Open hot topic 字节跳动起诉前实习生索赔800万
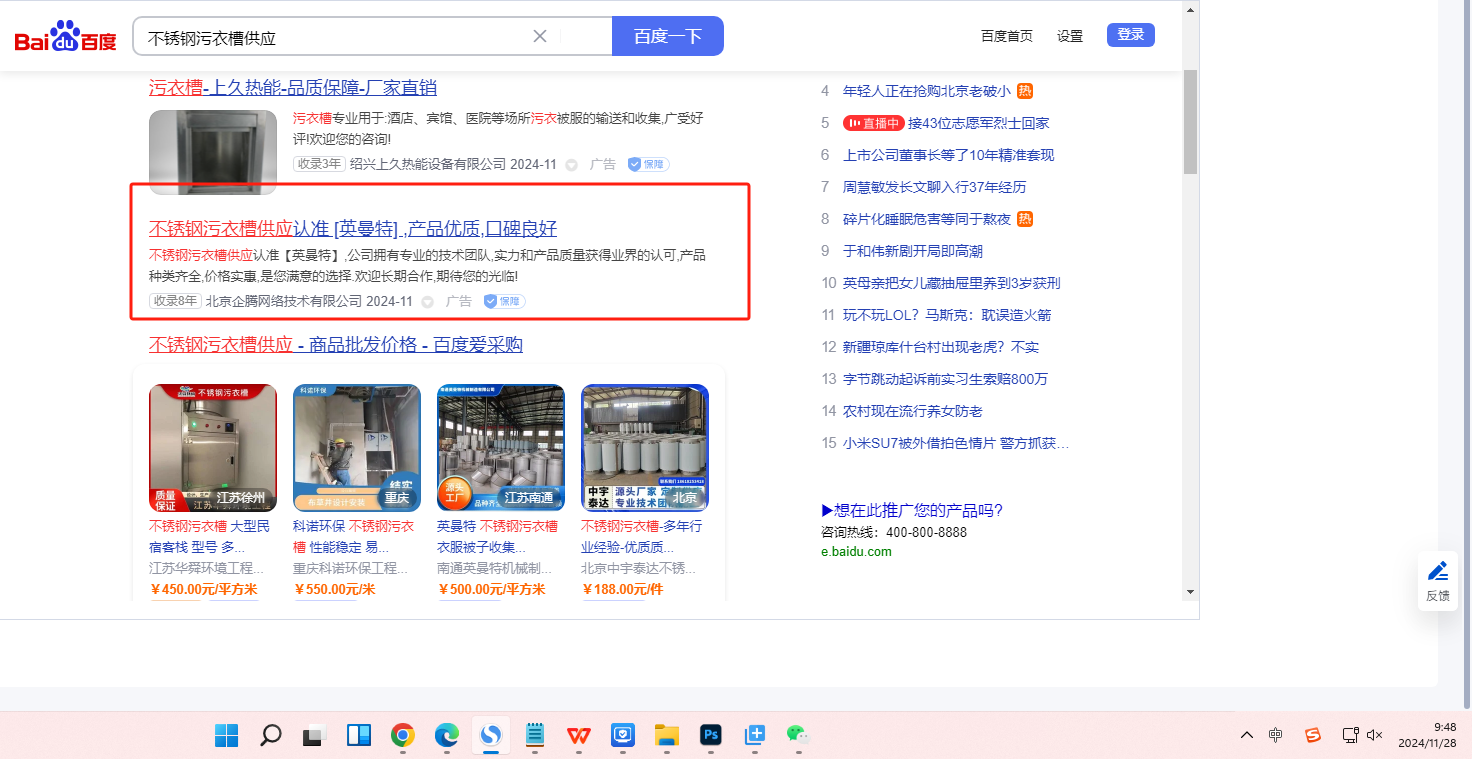This screenshot has width=1472, height=759. click(x=946, y=379)
